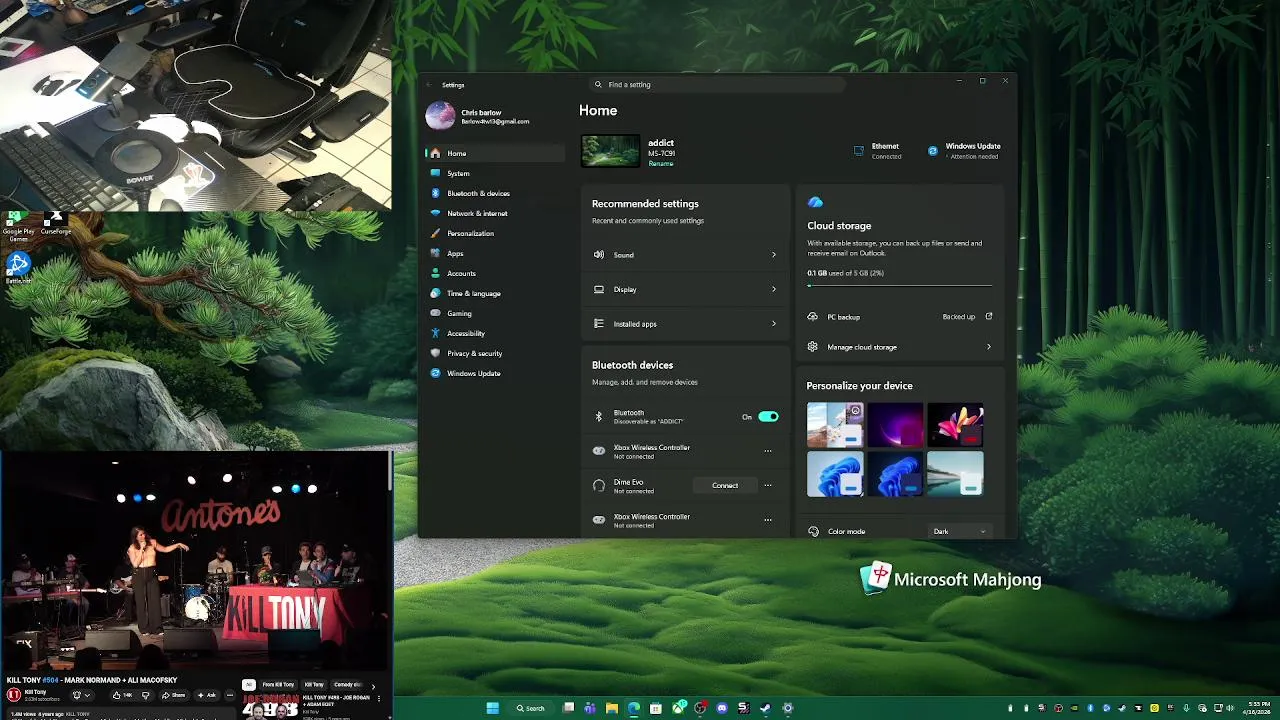Dislike the Kill Tony video
1280x720 pixels.
146,695
